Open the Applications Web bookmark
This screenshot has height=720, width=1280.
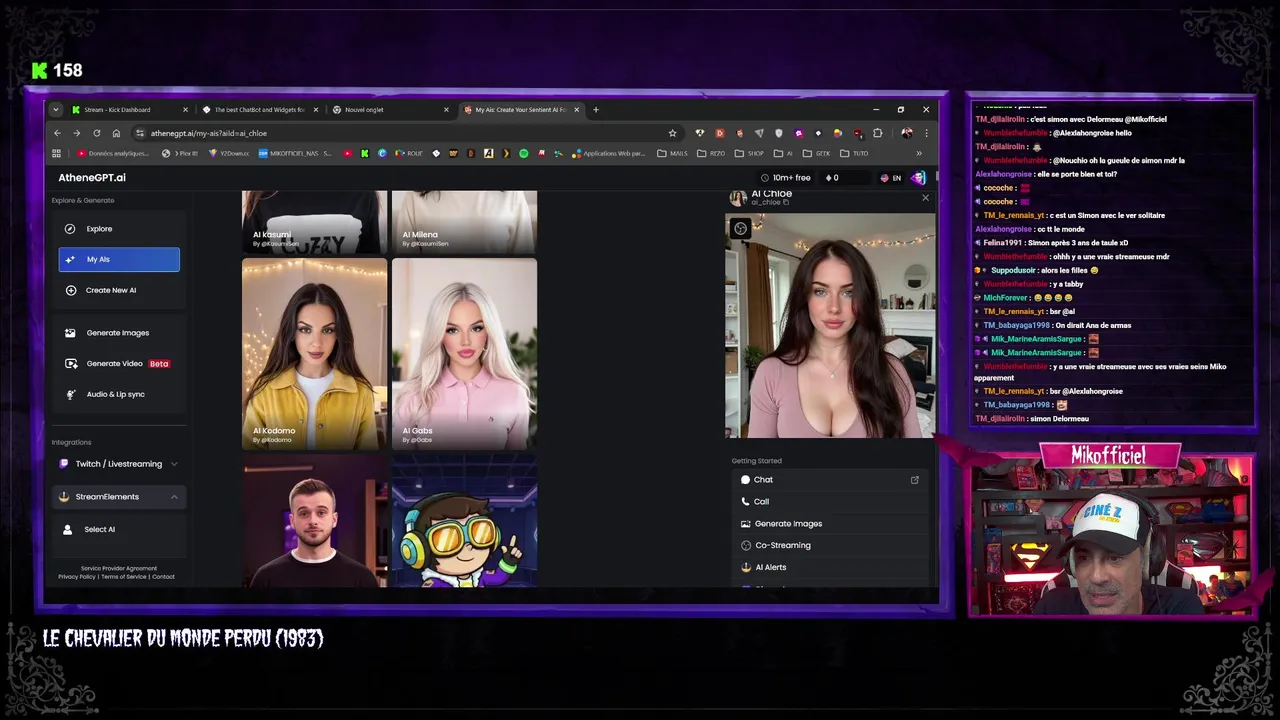point(608,154)
